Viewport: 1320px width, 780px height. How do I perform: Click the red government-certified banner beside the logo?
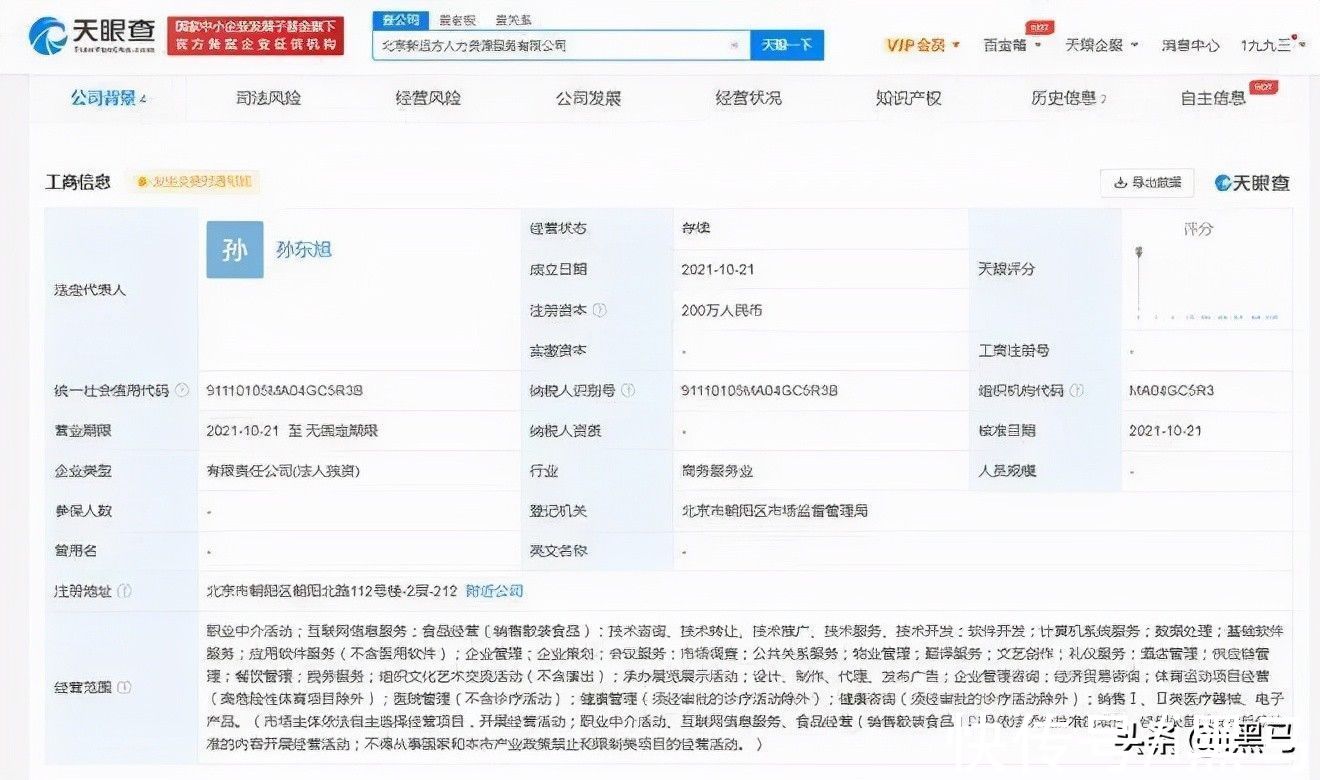click(x=253, y=35)
